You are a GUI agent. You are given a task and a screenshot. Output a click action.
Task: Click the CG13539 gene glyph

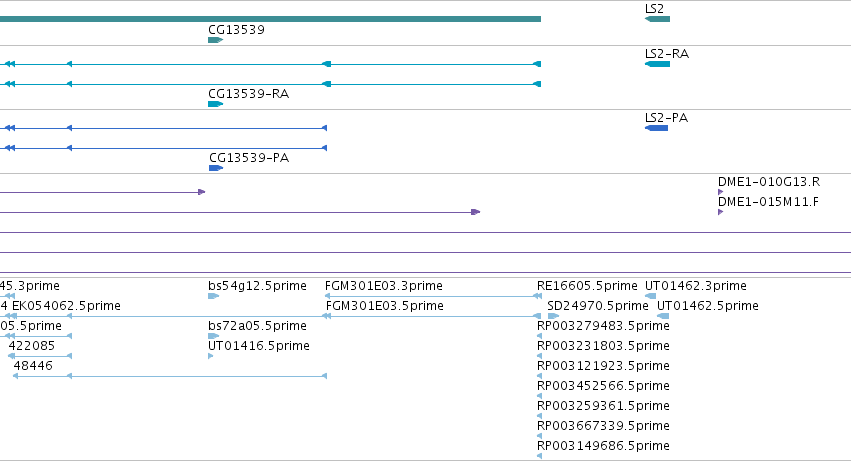pyautogui.click(x=215, y=40)
